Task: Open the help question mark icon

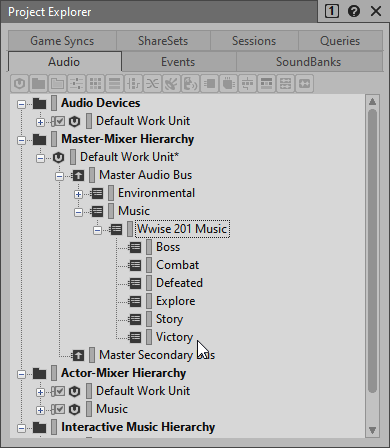Action: pyautogui.click(x=354, y=12)
